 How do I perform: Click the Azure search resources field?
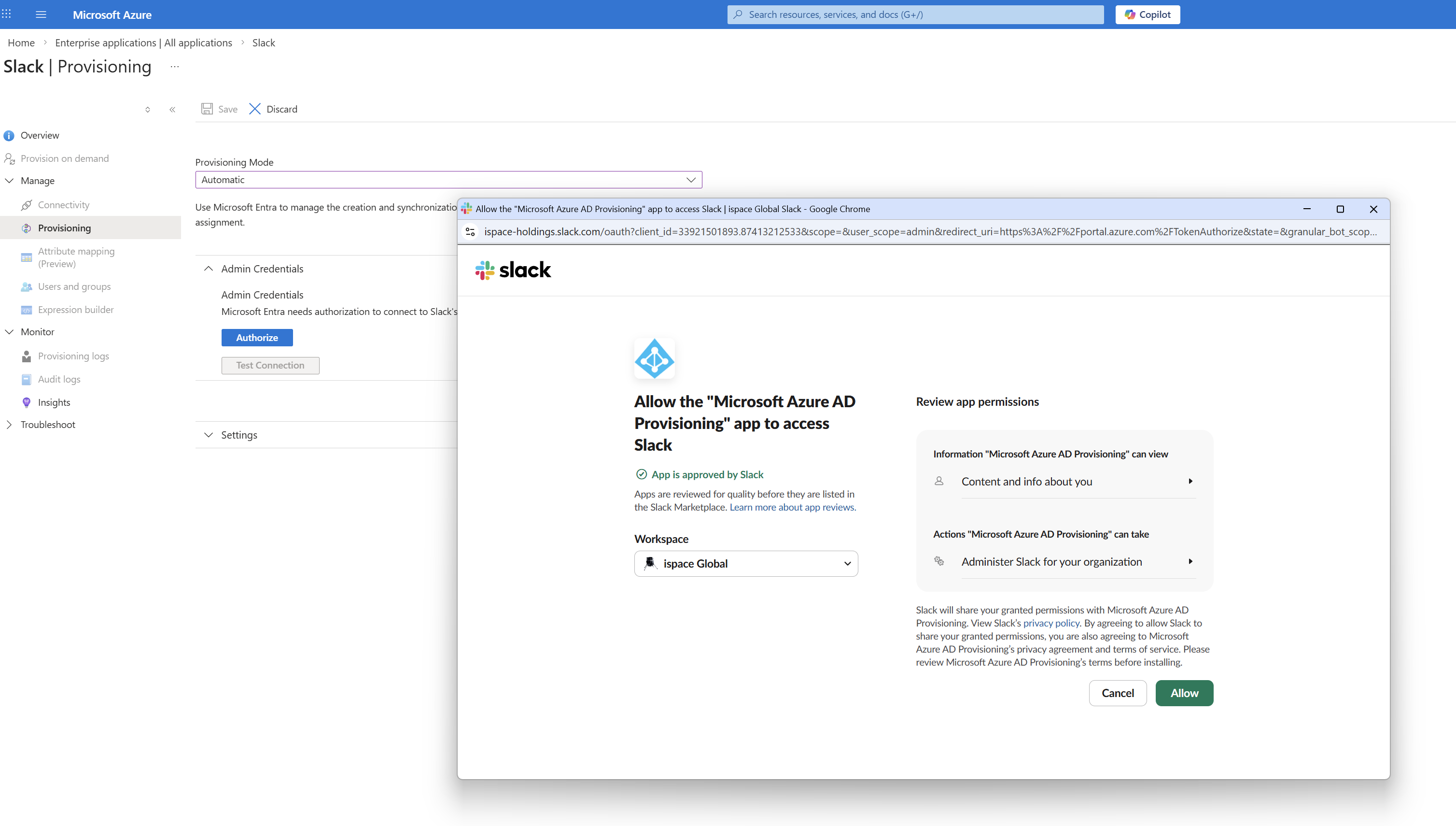915,15
